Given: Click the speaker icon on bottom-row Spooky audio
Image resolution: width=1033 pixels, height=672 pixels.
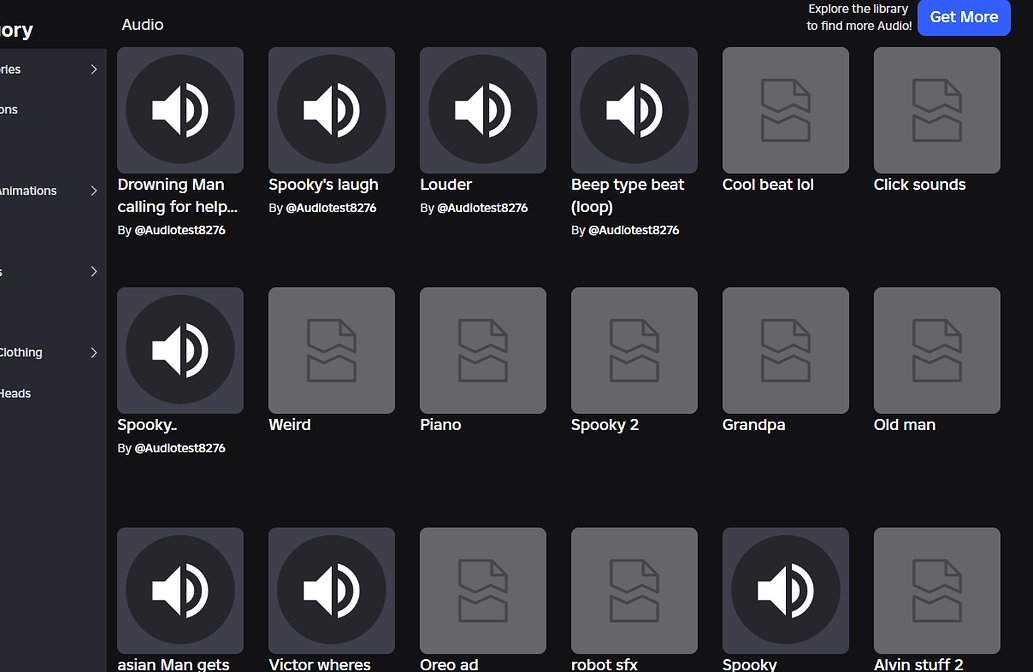Looking at the screenshot, I should point(785,590).
